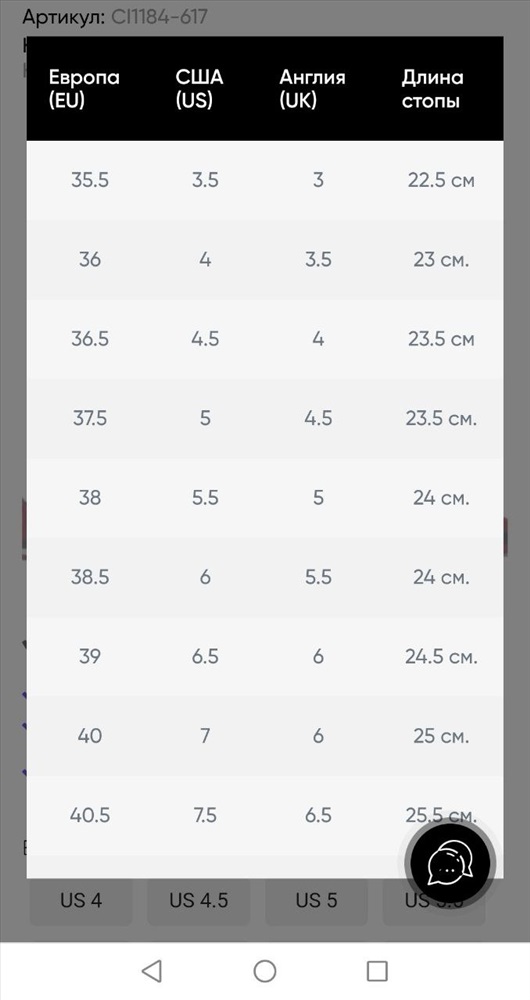This screenshot has width=530, height=1000.
Task: Click the 24.5 см. foot length cell
Action: [441, 656]
